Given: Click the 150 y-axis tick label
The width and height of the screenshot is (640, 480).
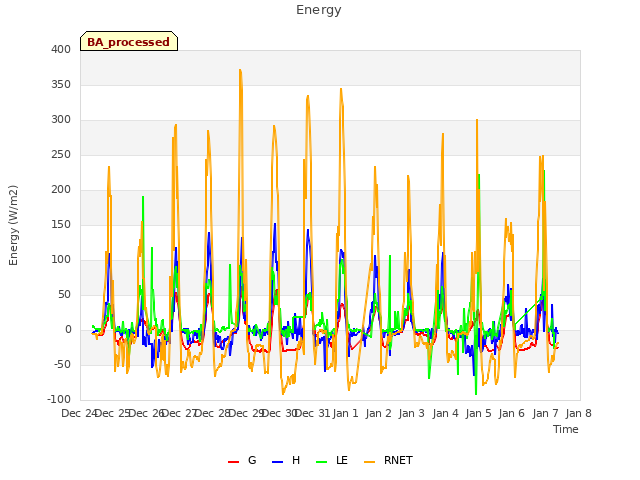Looking at the screenshot, I should (x=61, y=224).
